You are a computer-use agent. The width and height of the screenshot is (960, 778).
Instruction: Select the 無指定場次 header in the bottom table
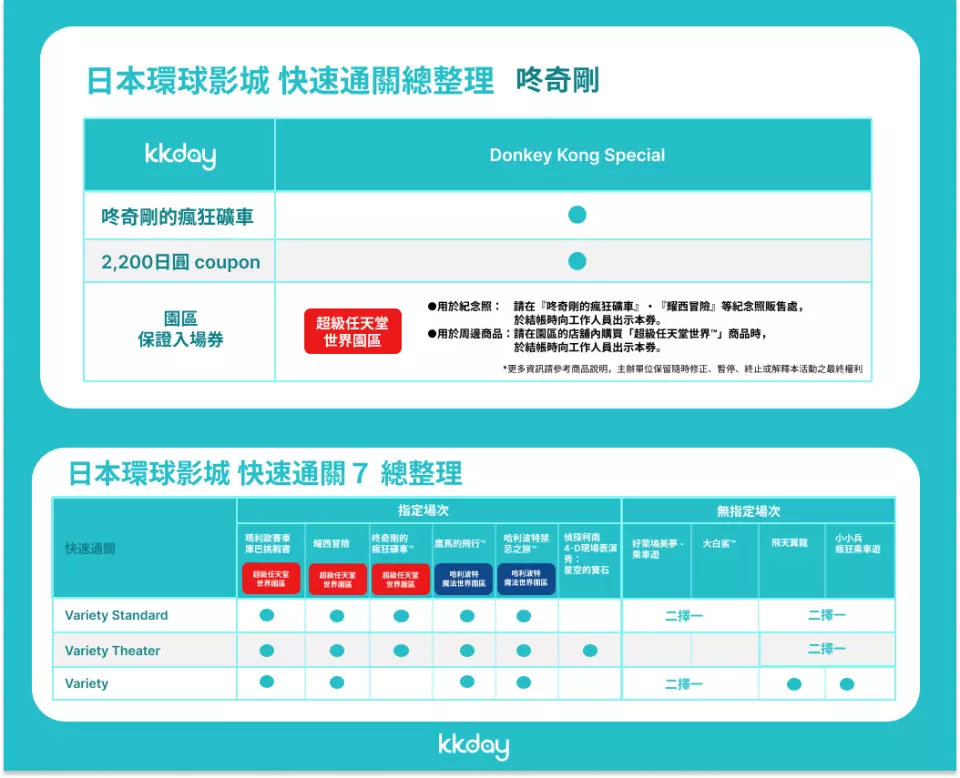[x=748, y=511]
